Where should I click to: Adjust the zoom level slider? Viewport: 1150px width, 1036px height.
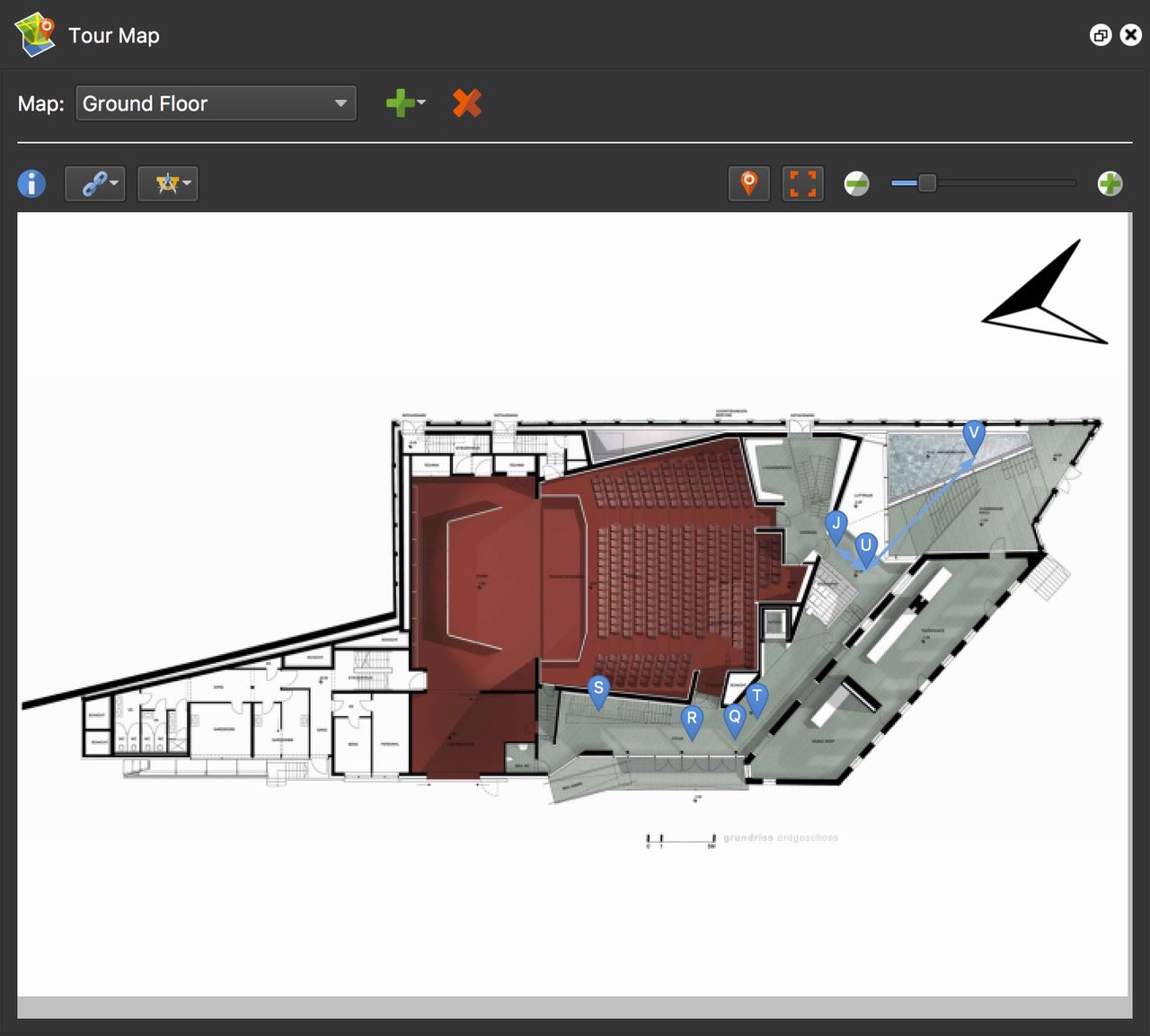[x=927, y=183]
